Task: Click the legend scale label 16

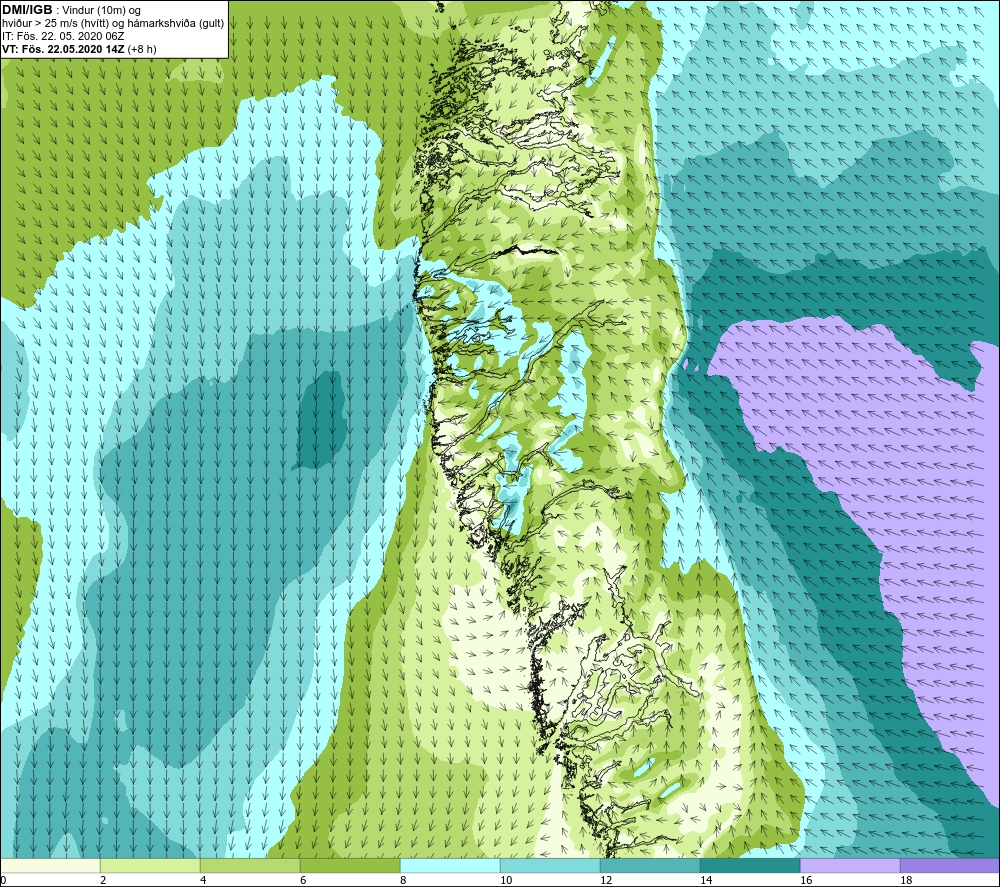Action: pyautogui.click(x=806, y=880)
